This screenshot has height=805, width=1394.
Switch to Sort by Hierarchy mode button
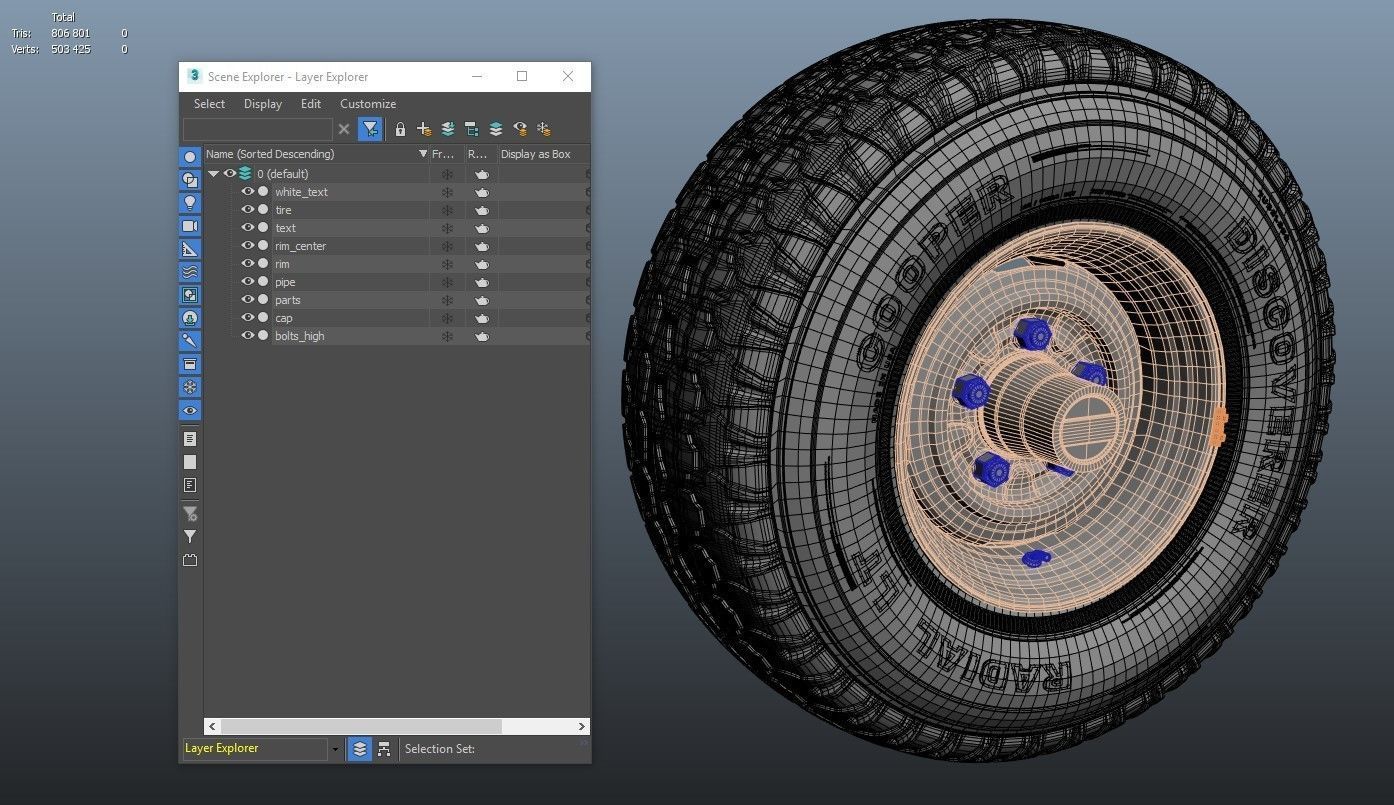click(384, 749)
